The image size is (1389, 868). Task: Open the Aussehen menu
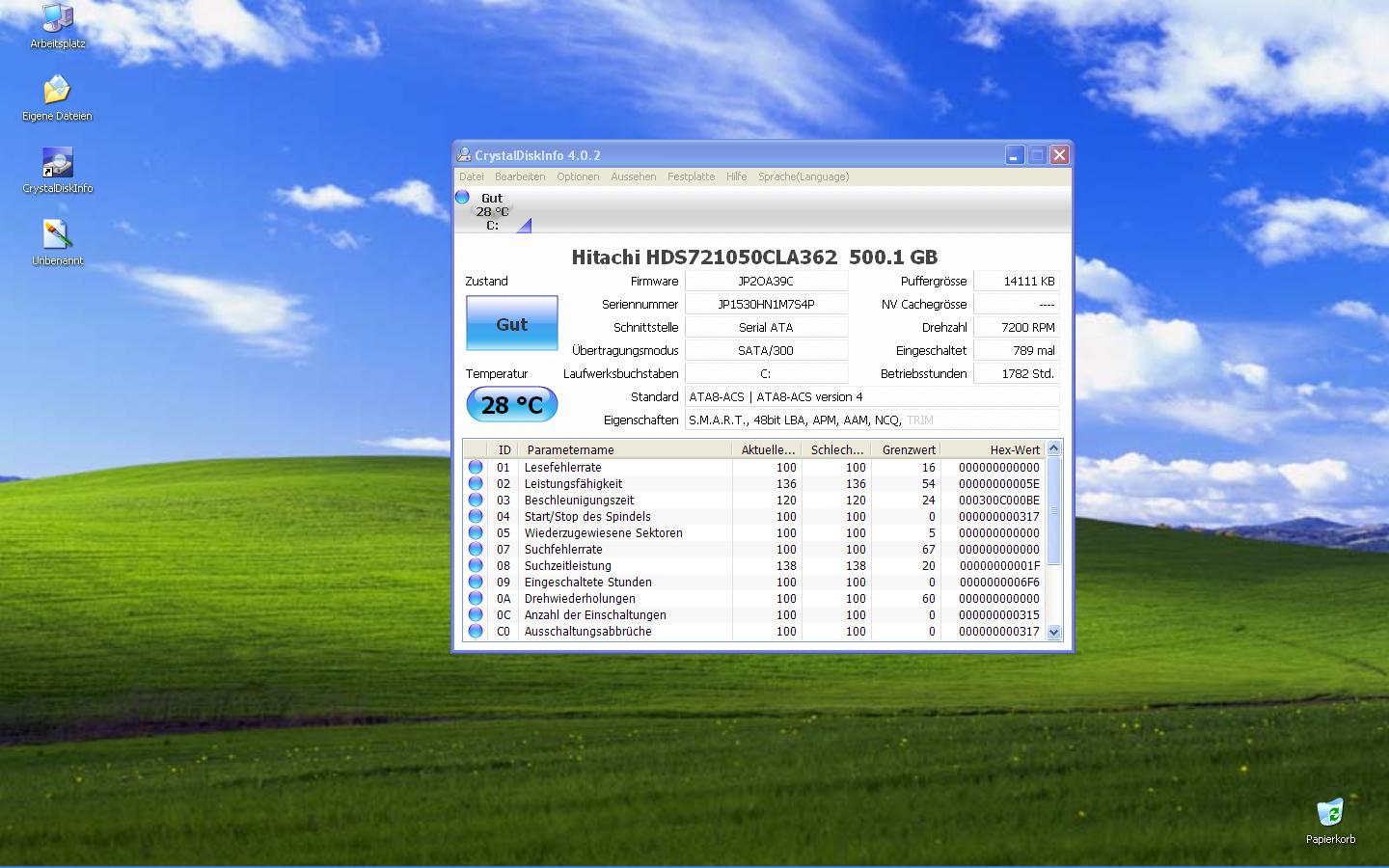point(634,176)
